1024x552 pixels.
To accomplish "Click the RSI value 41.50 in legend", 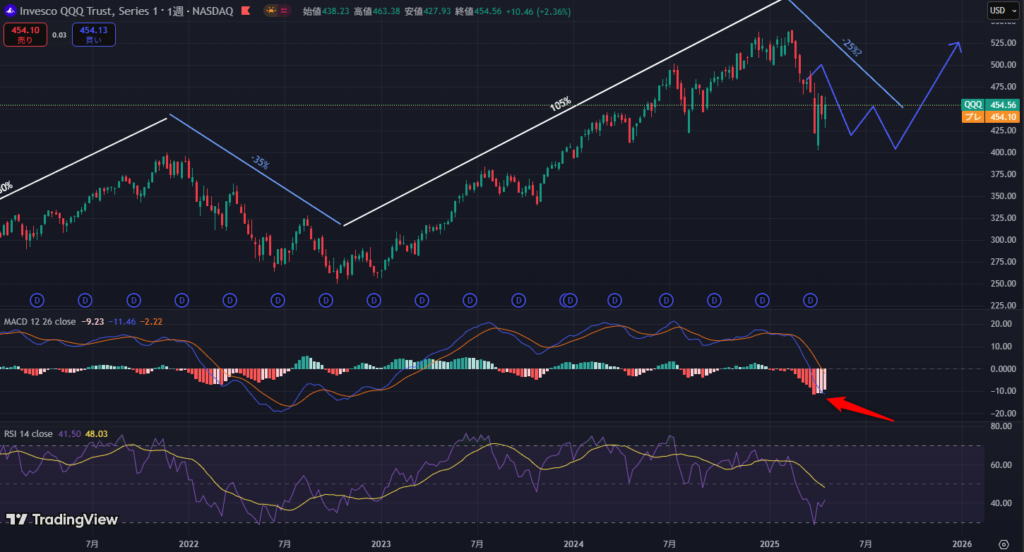I will (x=69, y=434).
